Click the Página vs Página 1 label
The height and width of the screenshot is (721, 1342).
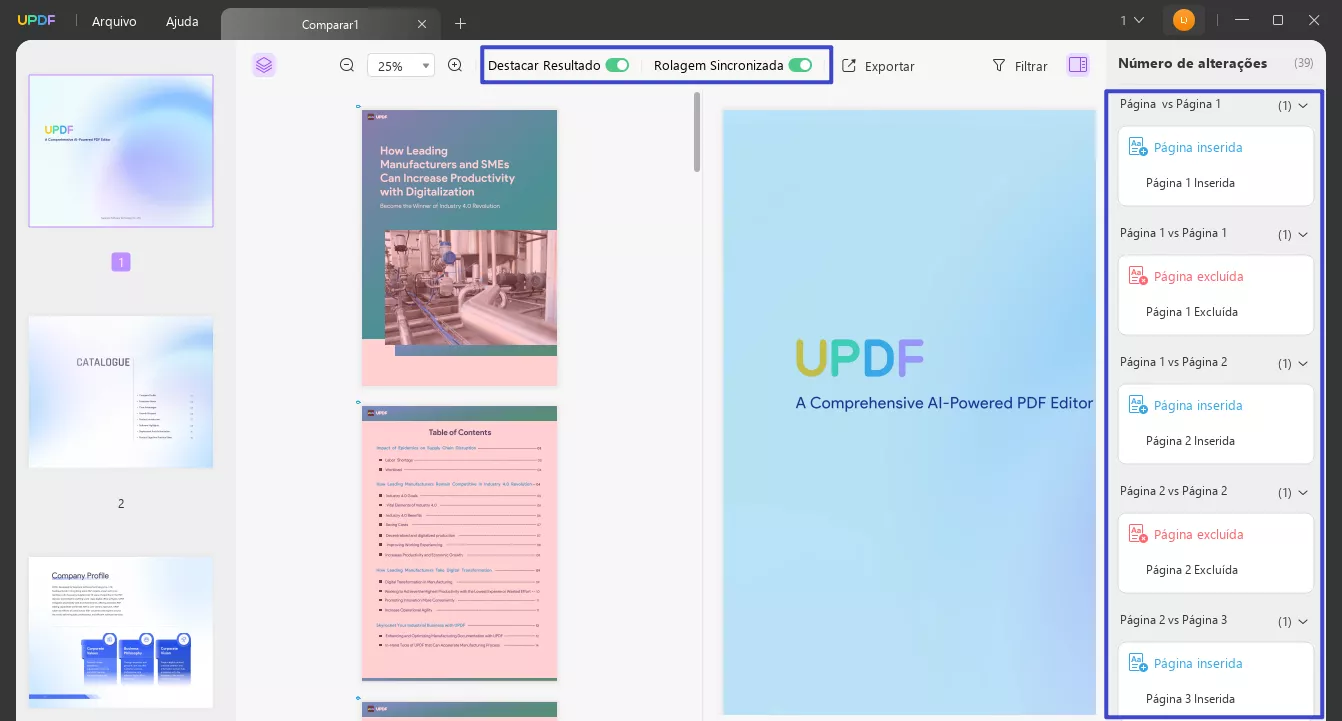[x=1170, y=104]
